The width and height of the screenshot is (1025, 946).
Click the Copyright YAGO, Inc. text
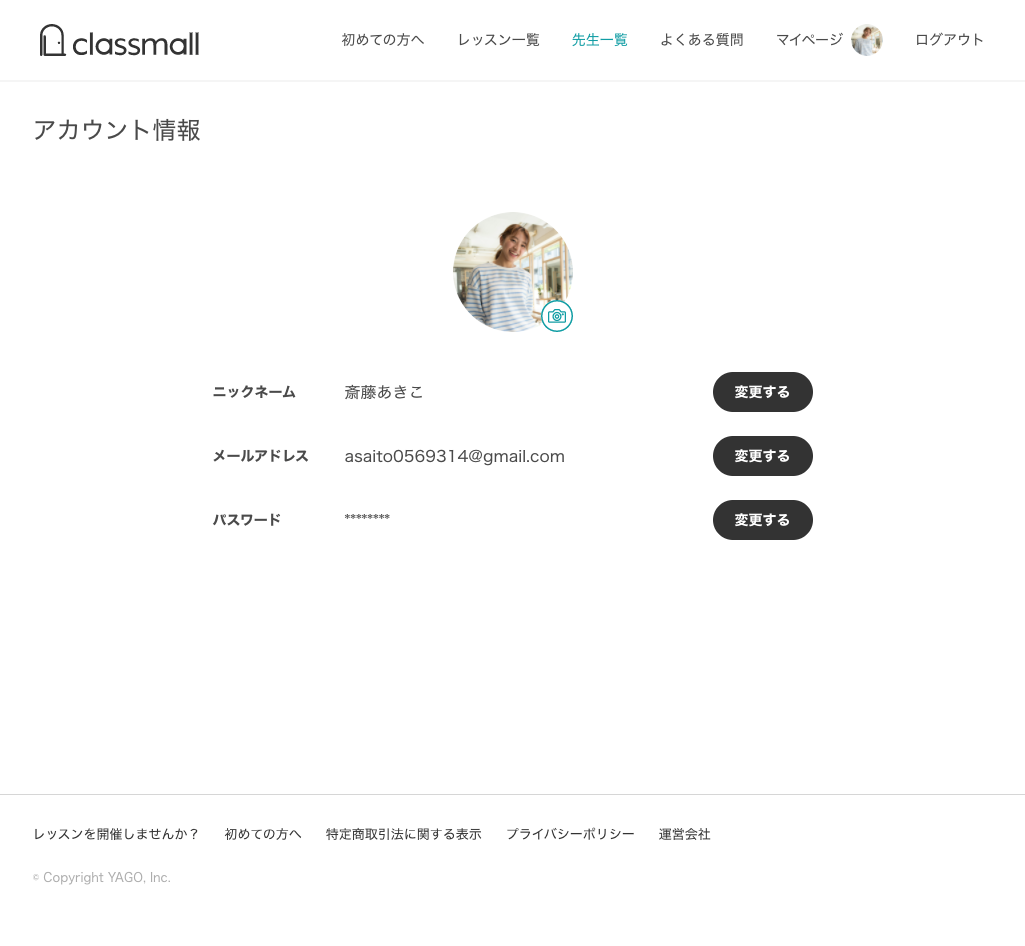click(102, 877)
